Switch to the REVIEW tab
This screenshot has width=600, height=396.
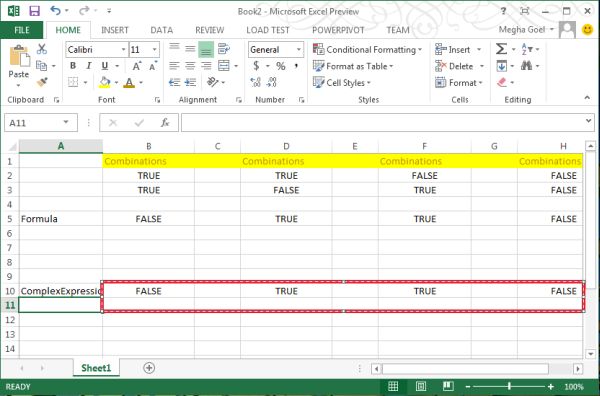click(210, 30)
